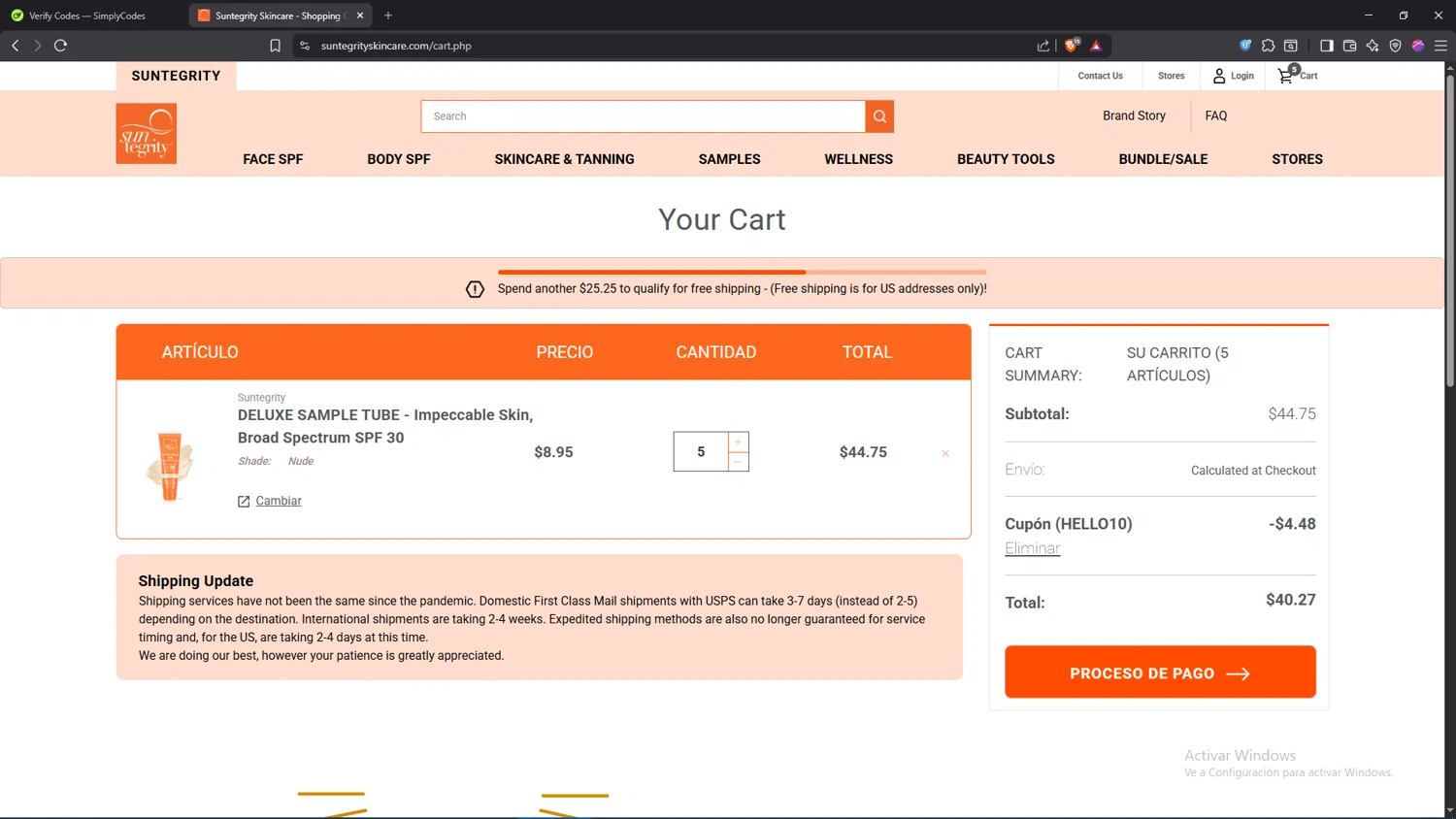Image resolution: width=1456 pixels, height=819 pixels.
Task: Click the address bar URL
Action: click(396, 46)
